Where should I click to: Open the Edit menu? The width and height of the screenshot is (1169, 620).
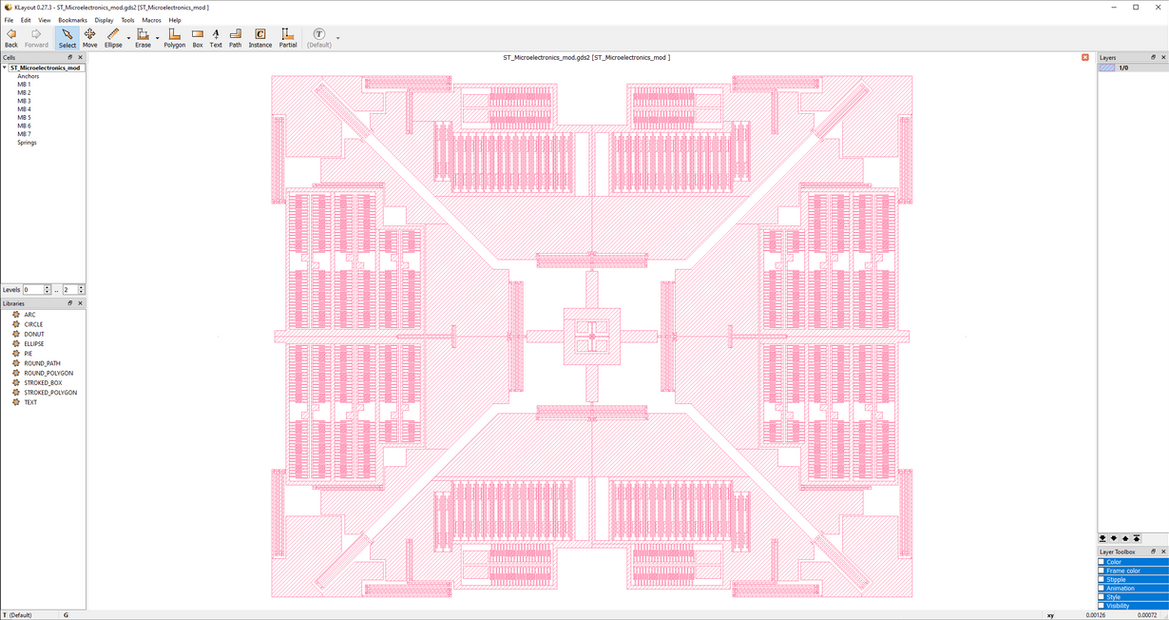(25, 20)
